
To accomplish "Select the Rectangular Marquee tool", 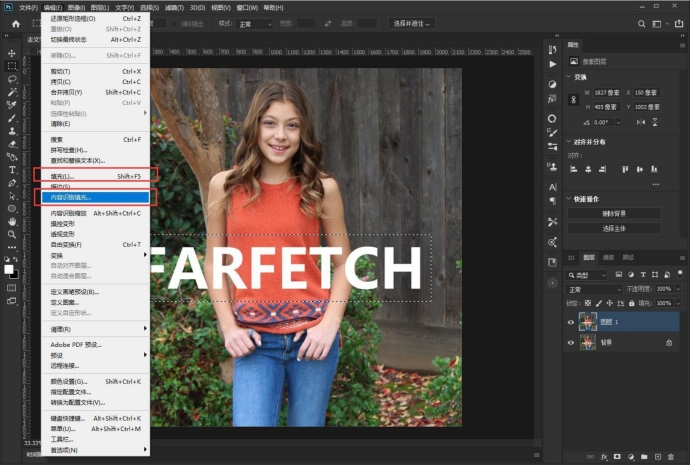I will click(12, 66).
